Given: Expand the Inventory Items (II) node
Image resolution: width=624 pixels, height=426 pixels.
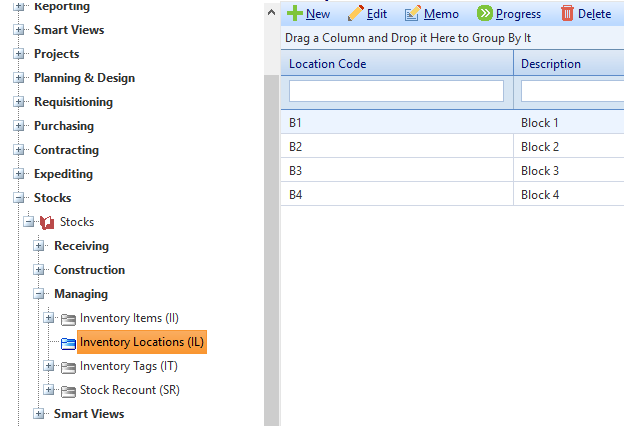Looking at the screenshot, I should (x=49, y=318).
